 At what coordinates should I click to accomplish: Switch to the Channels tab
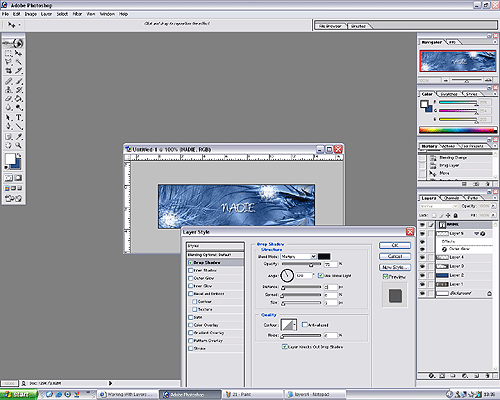[452, 198]
